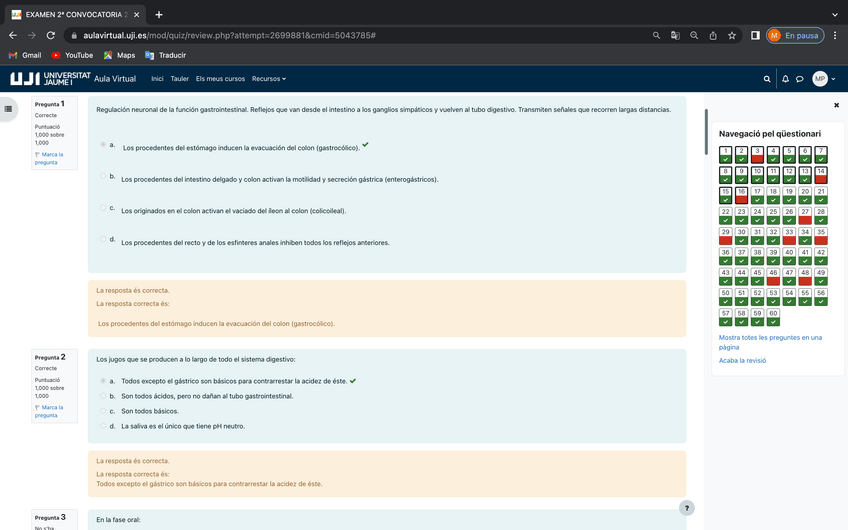This screenshot has width=848, height=530.
Task: Open the messages chat bubble icon
Action: (x=799, y=79)
